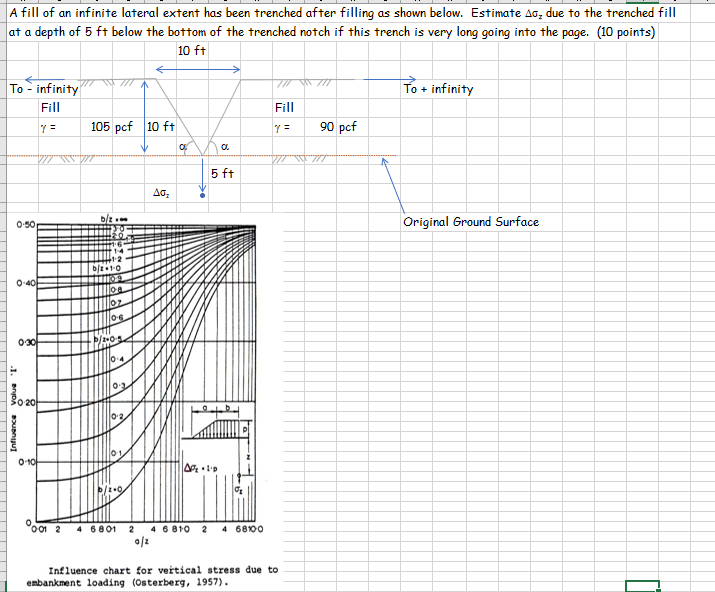Click the trench cross-section V-shape drawing
Screen dimensions: 715x592
[x=199, y=117]
